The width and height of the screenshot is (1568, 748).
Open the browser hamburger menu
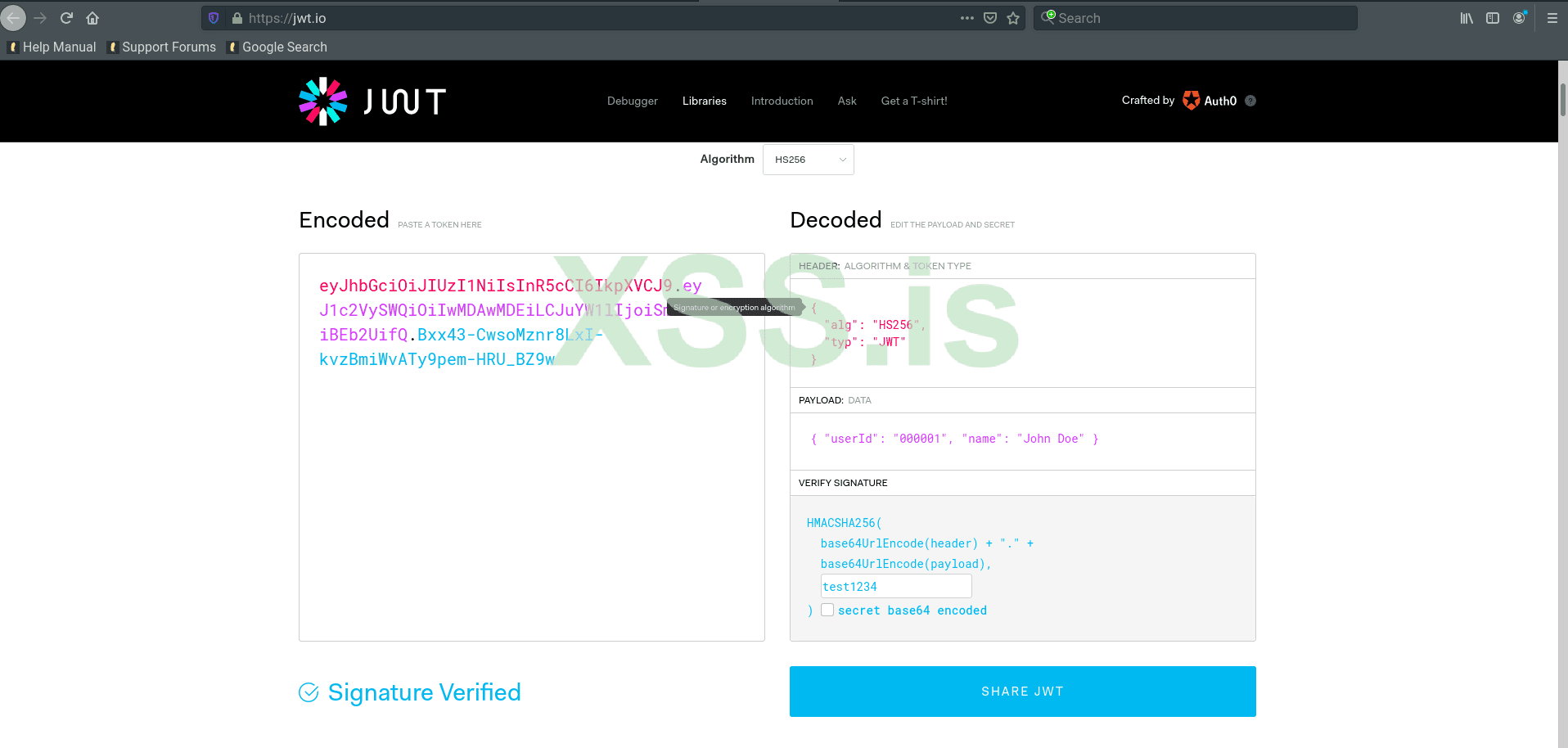[1552, 18]
